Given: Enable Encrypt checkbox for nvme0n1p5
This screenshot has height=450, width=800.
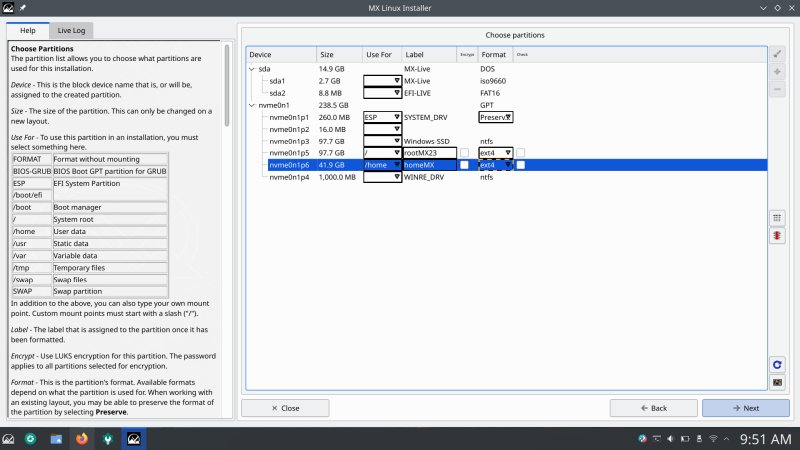Looking at the screenshot, I should point(464,153).
